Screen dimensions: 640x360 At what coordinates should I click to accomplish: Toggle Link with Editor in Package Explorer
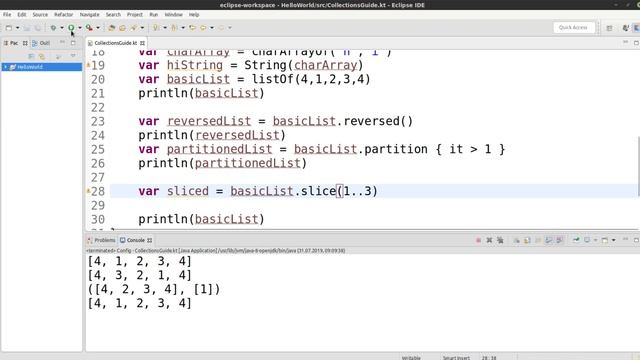coord(42,57)
